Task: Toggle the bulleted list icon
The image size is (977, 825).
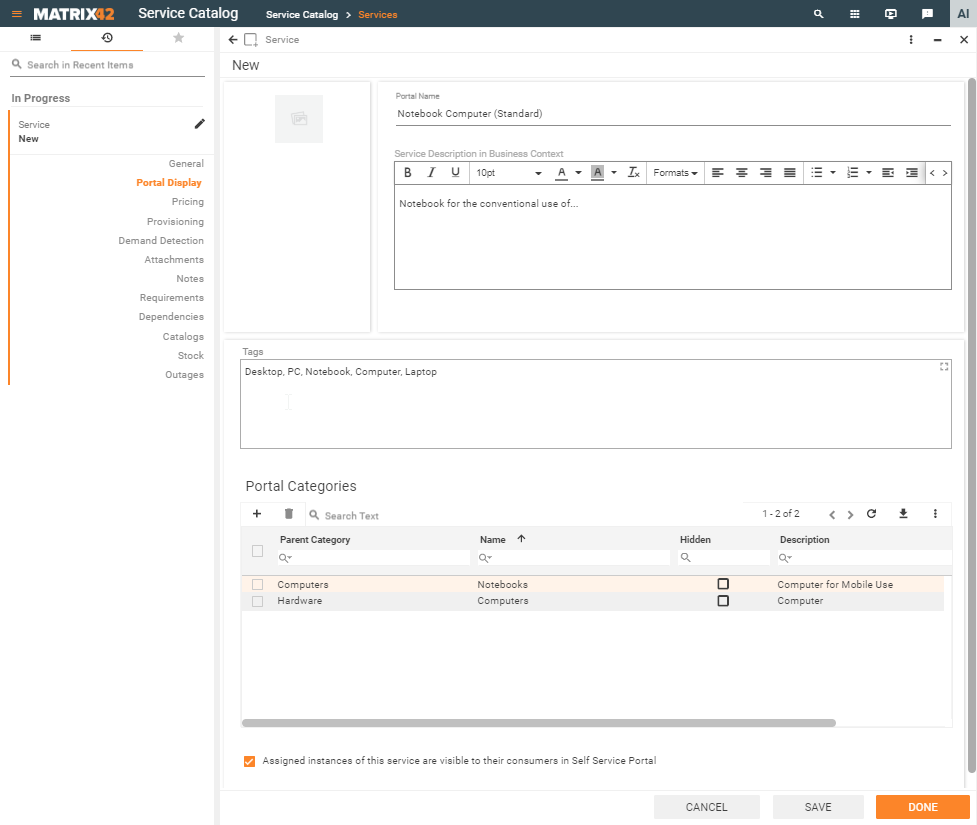Action: coord(818,172)
